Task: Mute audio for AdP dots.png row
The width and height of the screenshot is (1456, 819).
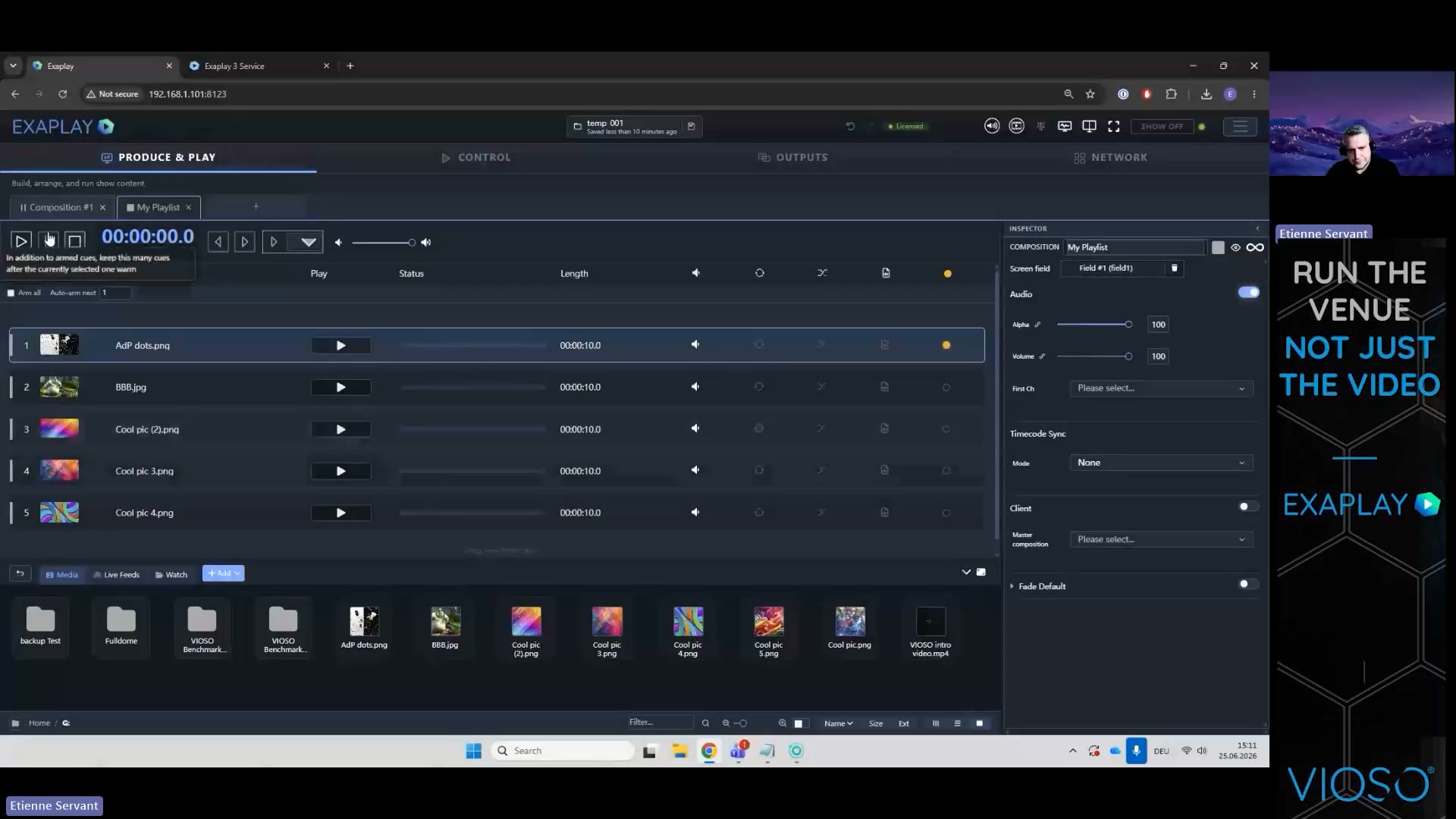Action: click(x=695, y=345)
